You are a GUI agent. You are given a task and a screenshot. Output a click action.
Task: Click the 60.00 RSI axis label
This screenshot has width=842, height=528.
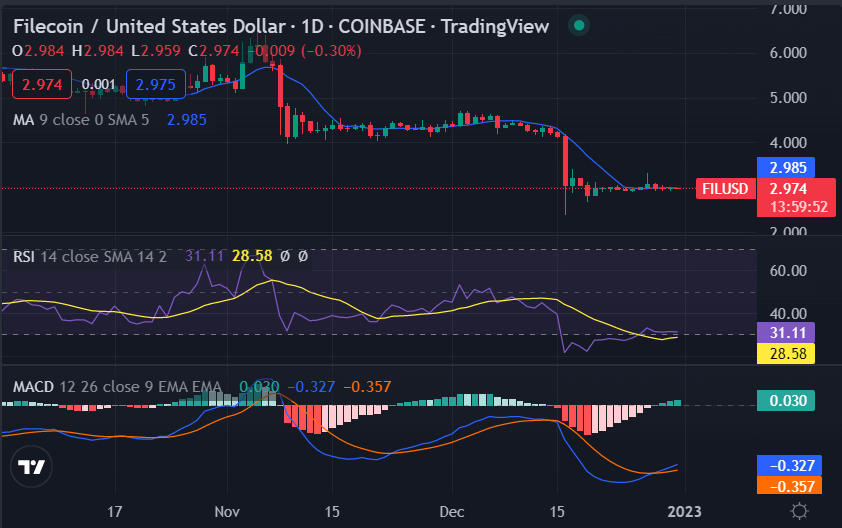click(788, 271)
